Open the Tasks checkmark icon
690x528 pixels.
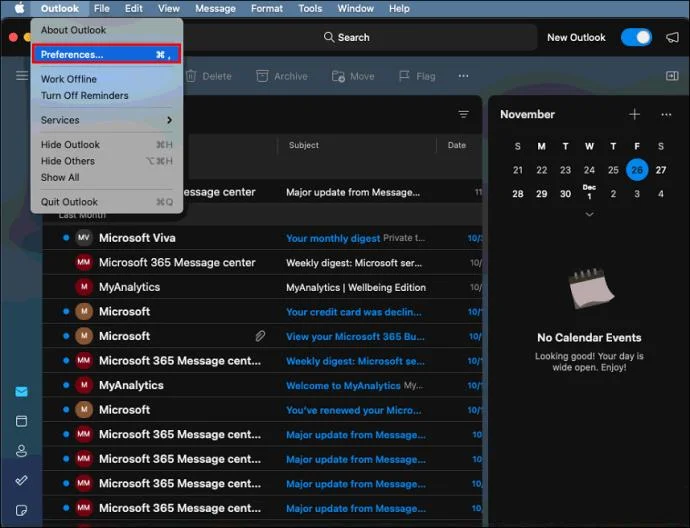pos(21,480)
